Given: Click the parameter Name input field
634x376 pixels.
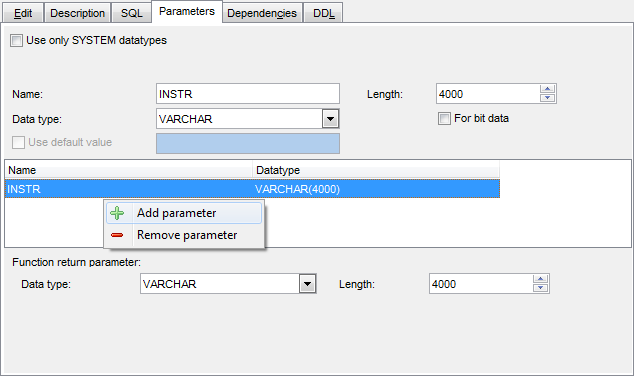Looking at the screenshot, I should pos(248,94).
